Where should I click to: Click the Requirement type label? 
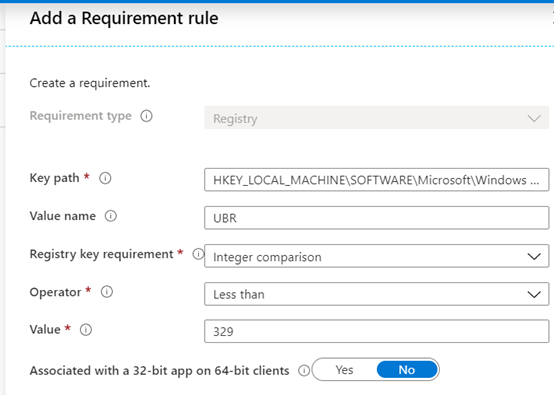(81, 116)
